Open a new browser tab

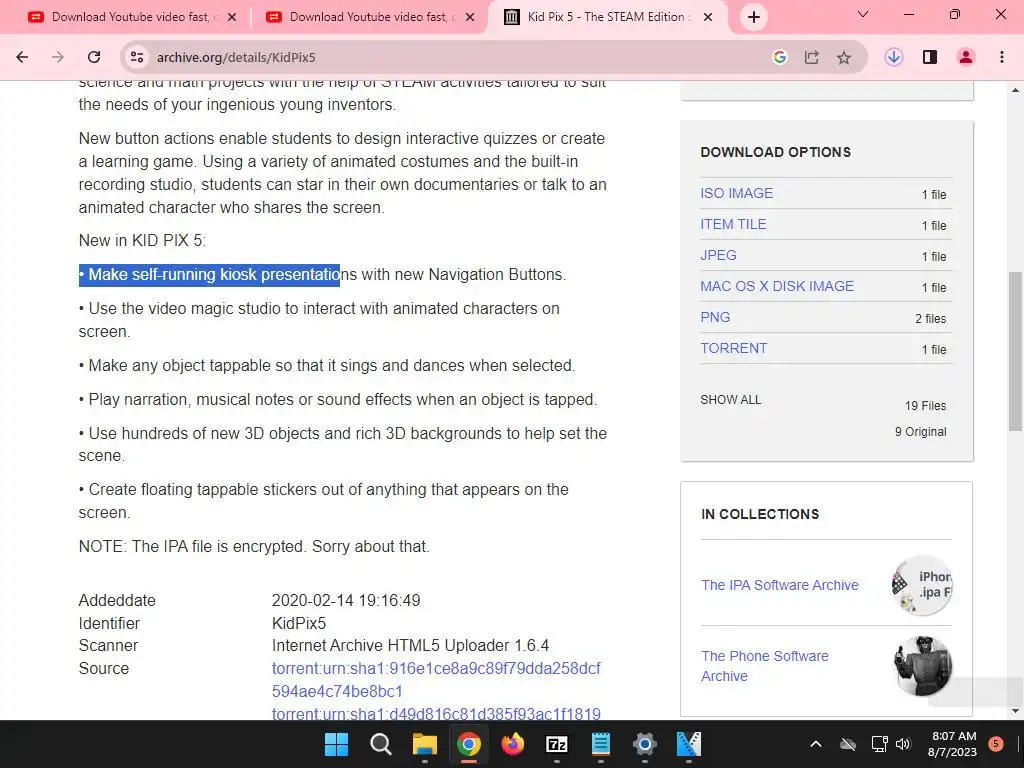click(x=754, y=17)
